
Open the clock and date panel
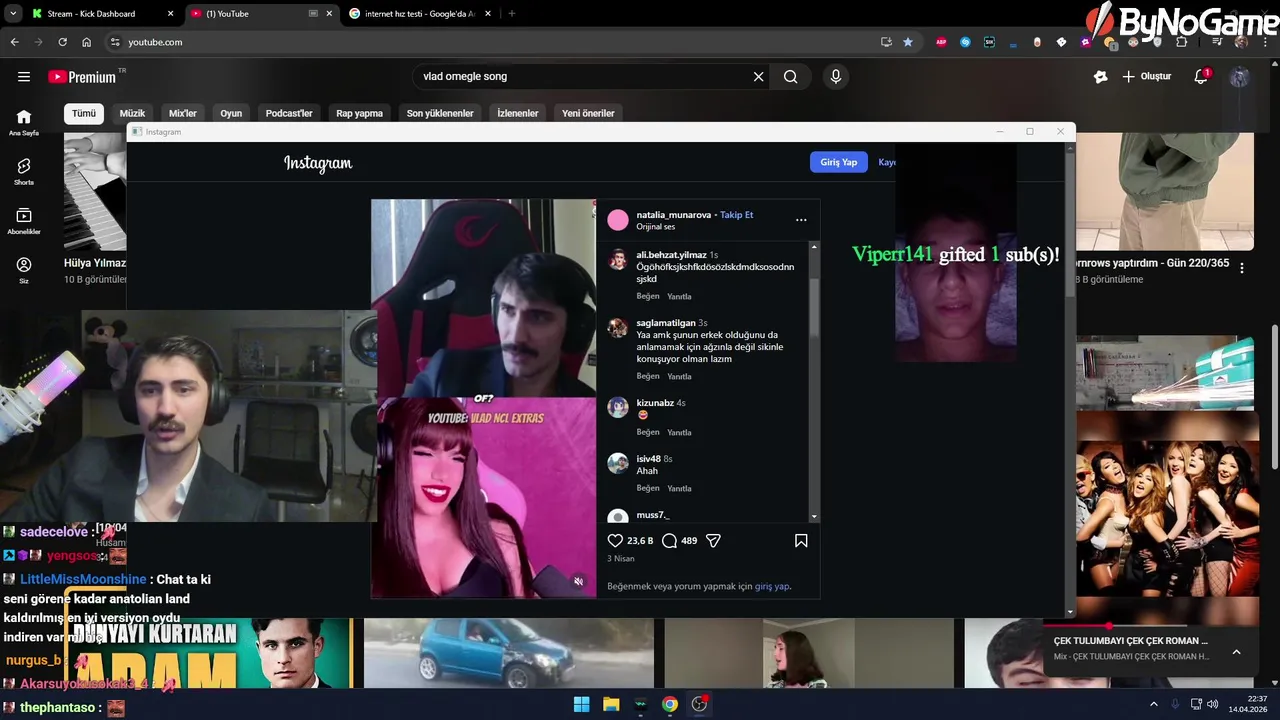tap(1249, 704)
